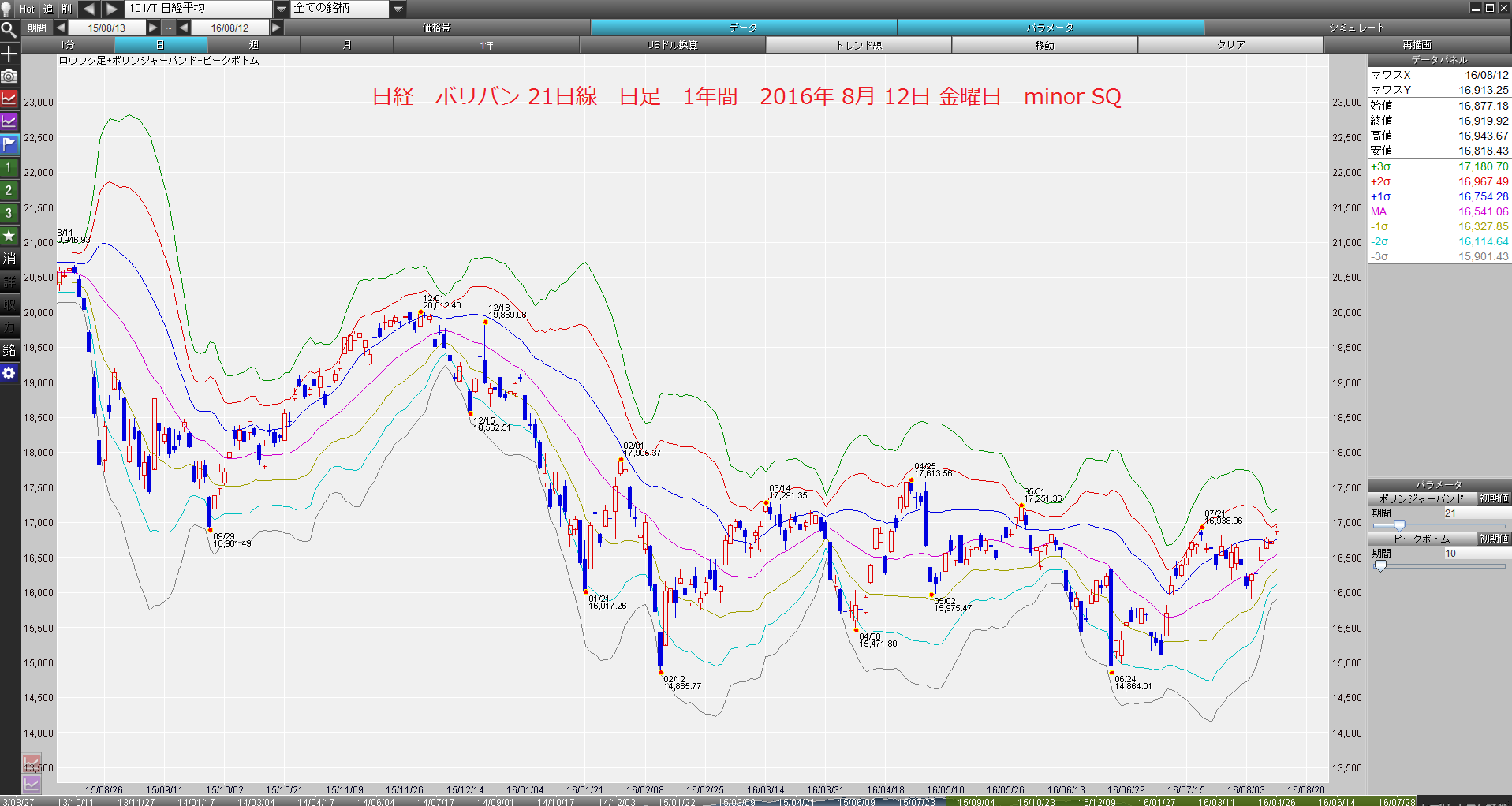Select the データ tab
Image resolution: width=1512 pixels, height=806 pixels.
[x=743, y=28]
